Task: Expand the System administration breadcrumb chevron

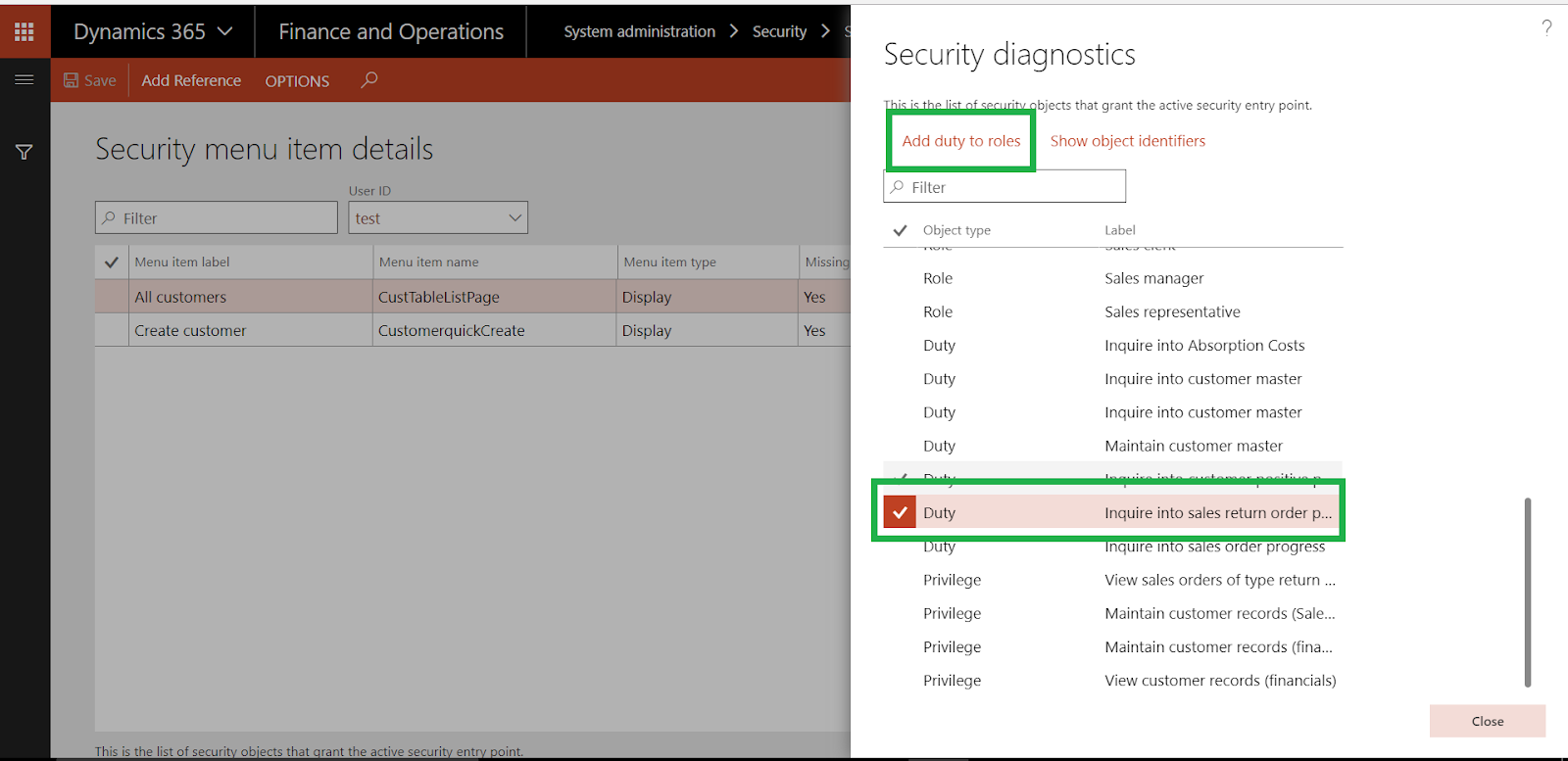Action: tap(734, 31)
